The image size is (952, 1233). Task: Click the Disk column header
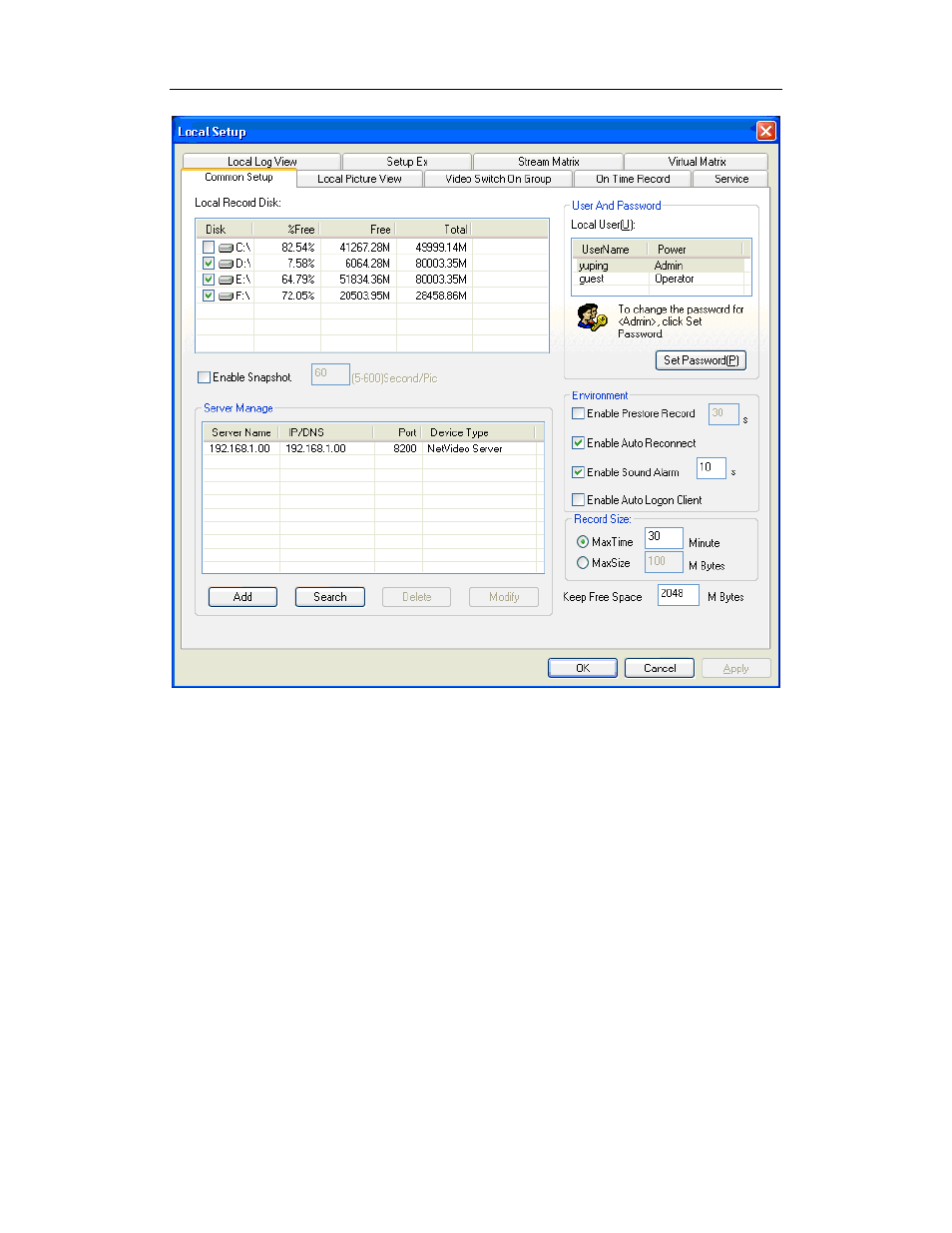click(x=226, y=230)
